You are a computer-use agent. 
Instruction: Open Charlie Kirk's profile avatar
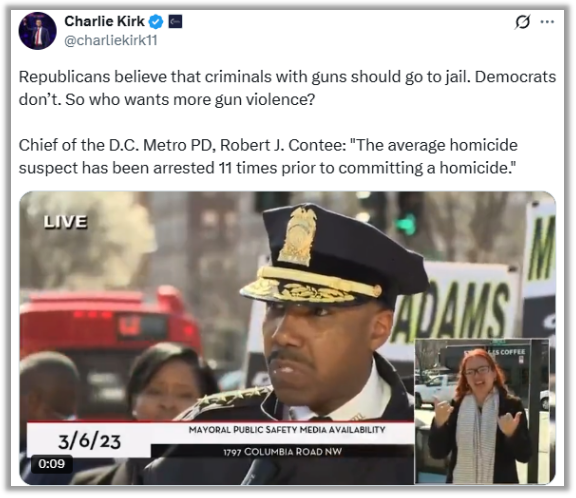(x=37, y=31)
